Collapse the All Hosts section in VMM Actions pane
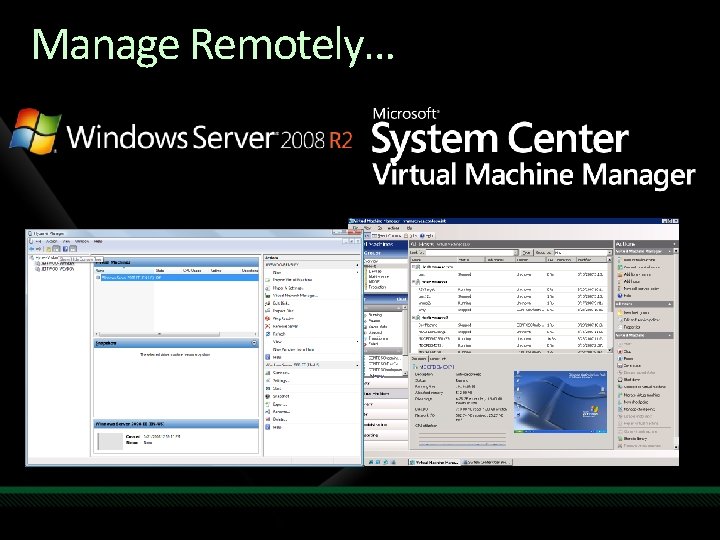This screenshot has width=720, height=540. (670, 304)
